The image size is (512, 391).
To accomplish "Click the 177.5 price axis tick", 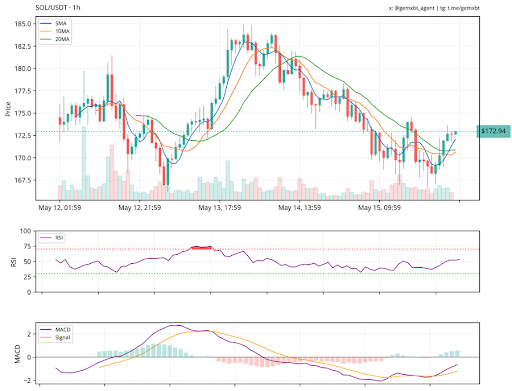I will (x=23, y=91).
